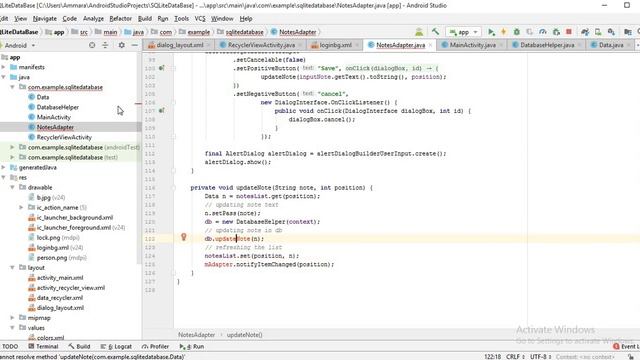The height and width of the screenshot is (360, 640).
Task: Click the 122:18 cursor position indicator
Action: pyautogui.click(x=492, y=357)
